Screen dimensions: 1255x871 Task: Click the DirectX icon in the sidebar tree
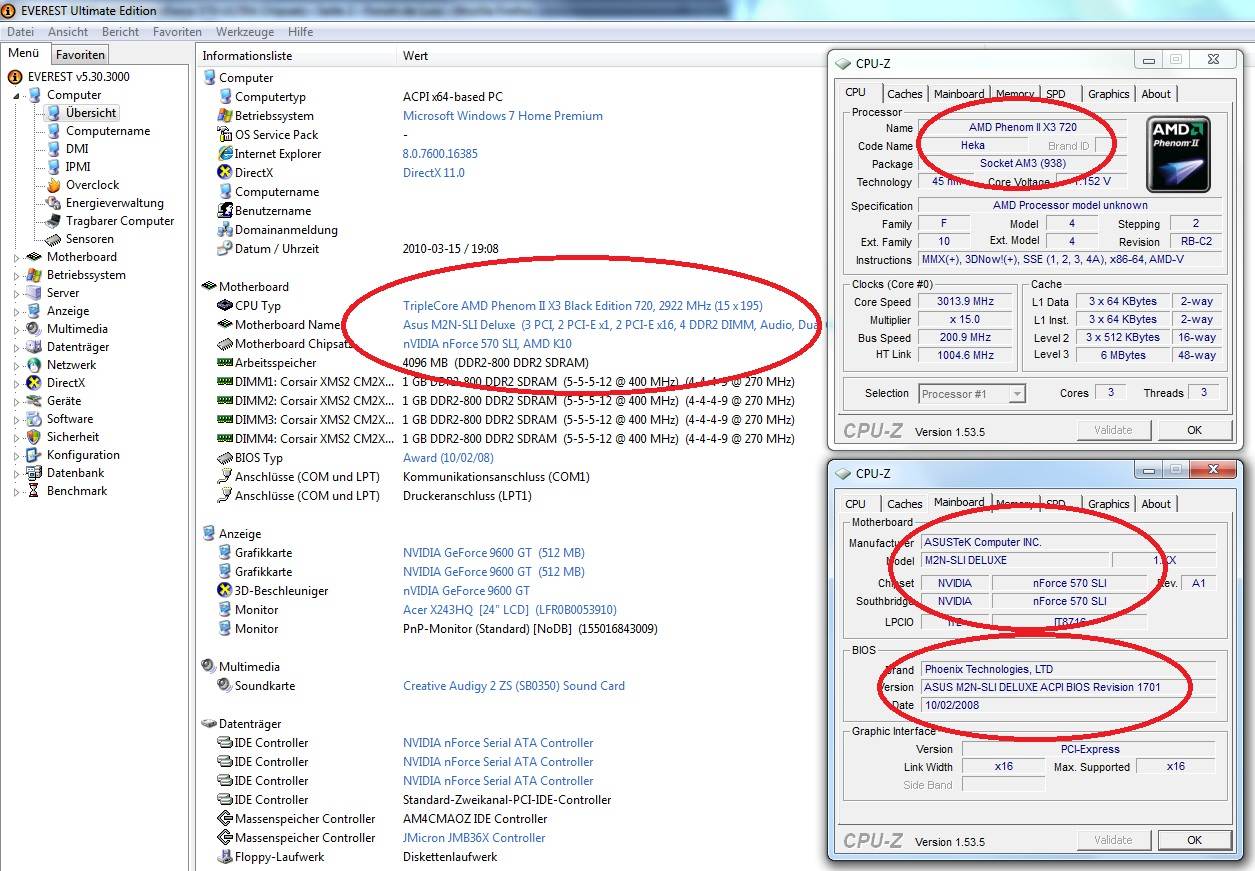tap(34, 383)
